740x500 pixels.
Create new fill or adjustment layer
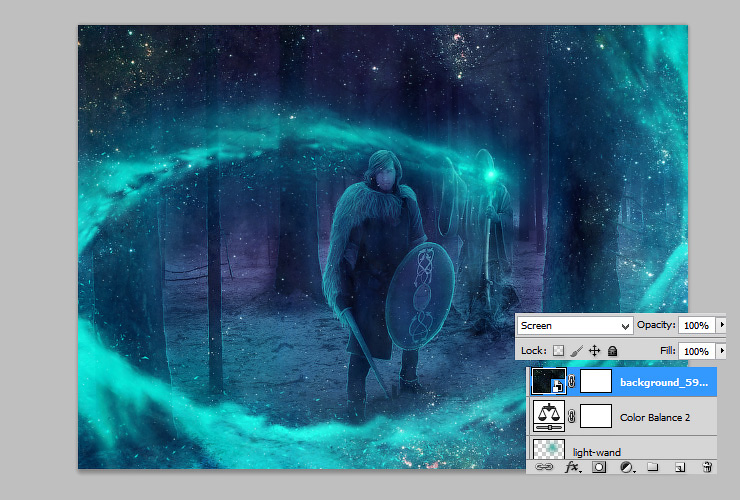627,467
